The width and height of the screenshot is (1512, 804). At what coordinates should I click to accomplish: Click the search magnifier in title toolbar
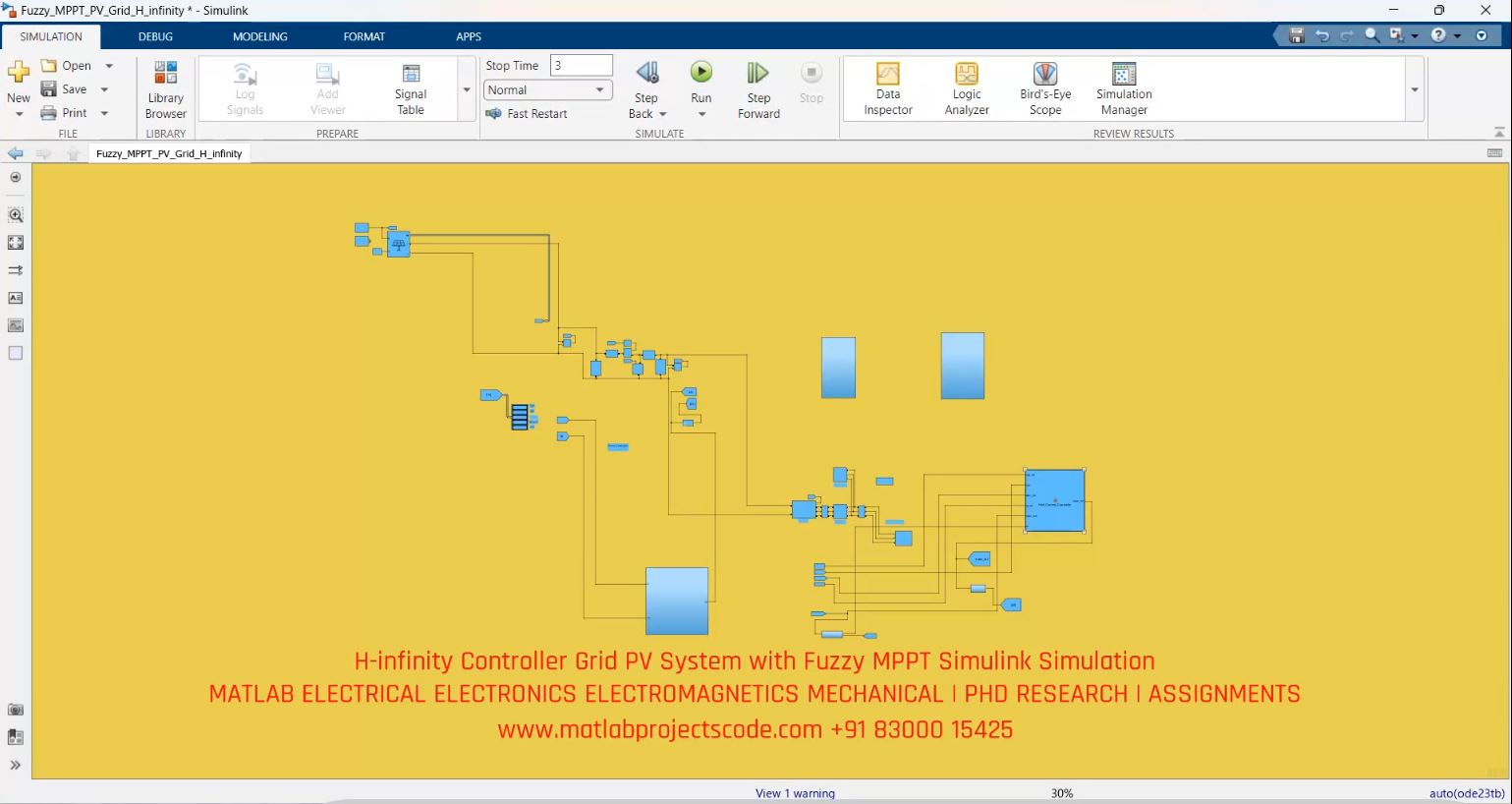[x=1372, y=35]
